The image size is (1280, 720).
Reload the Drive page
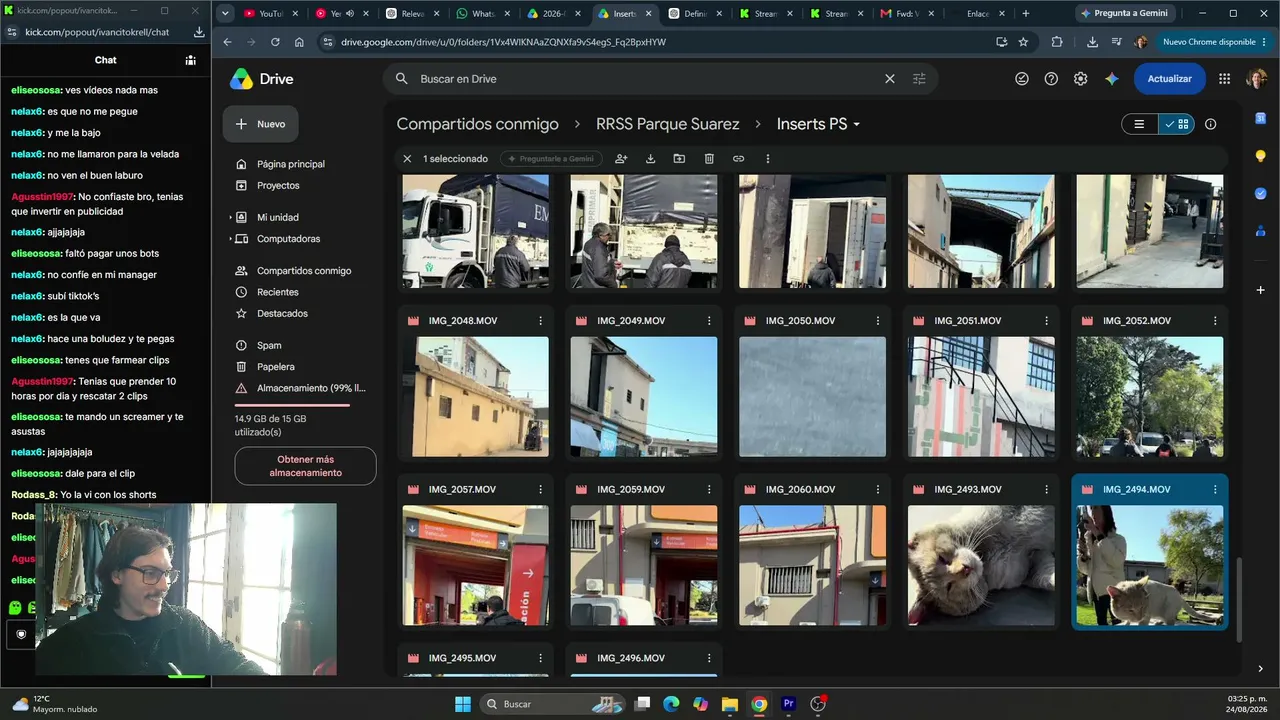[x=274, y=42]
